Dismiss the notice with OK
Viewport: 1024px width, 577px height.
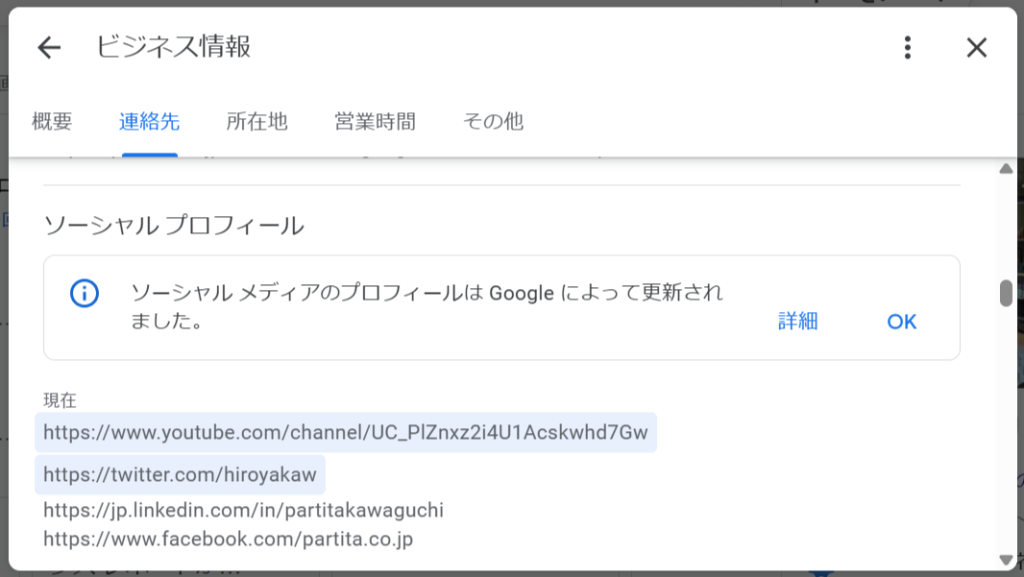(x=901, y=321)
